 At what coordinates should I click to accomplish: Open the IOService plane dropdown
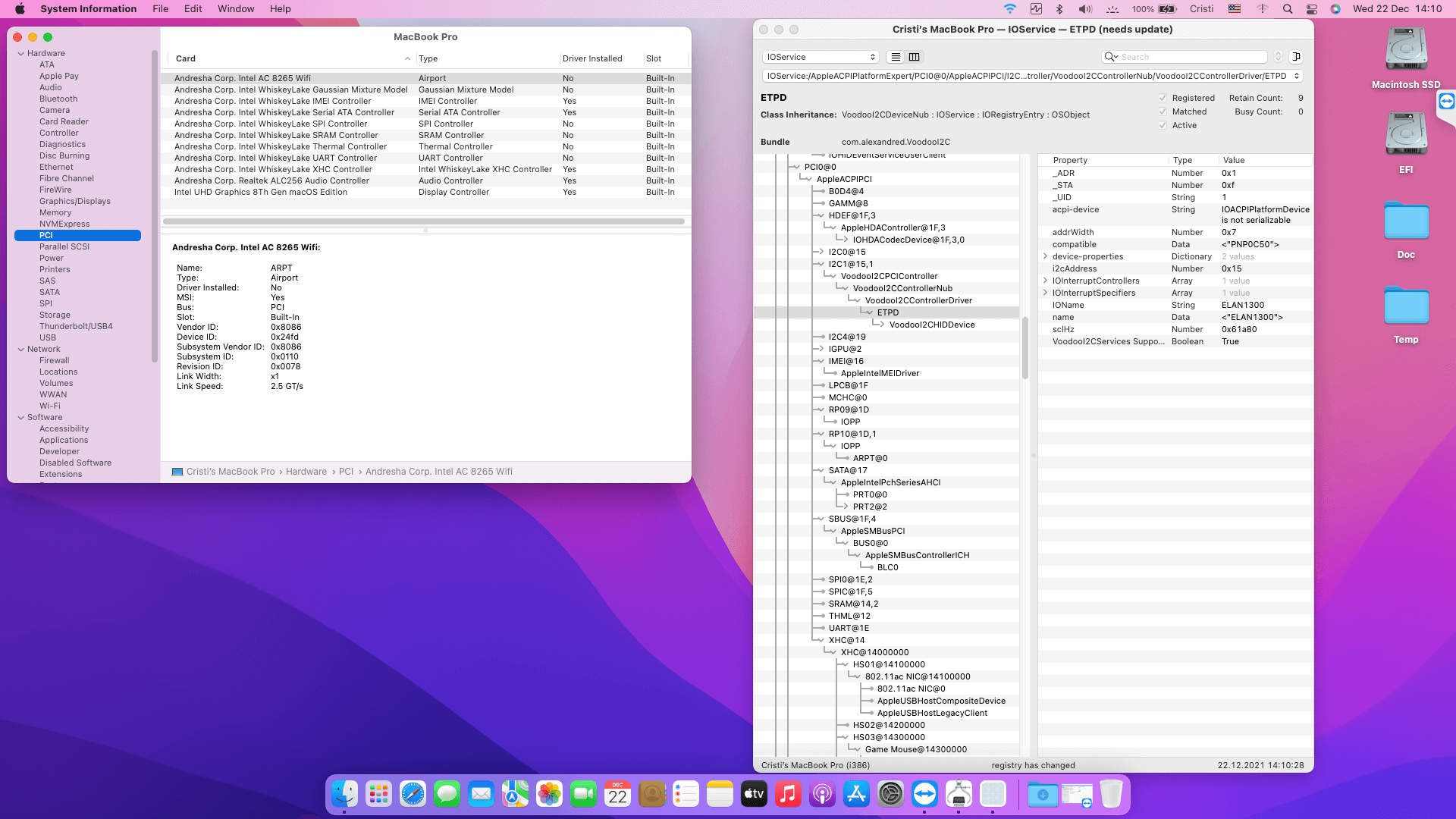[821, 57]
